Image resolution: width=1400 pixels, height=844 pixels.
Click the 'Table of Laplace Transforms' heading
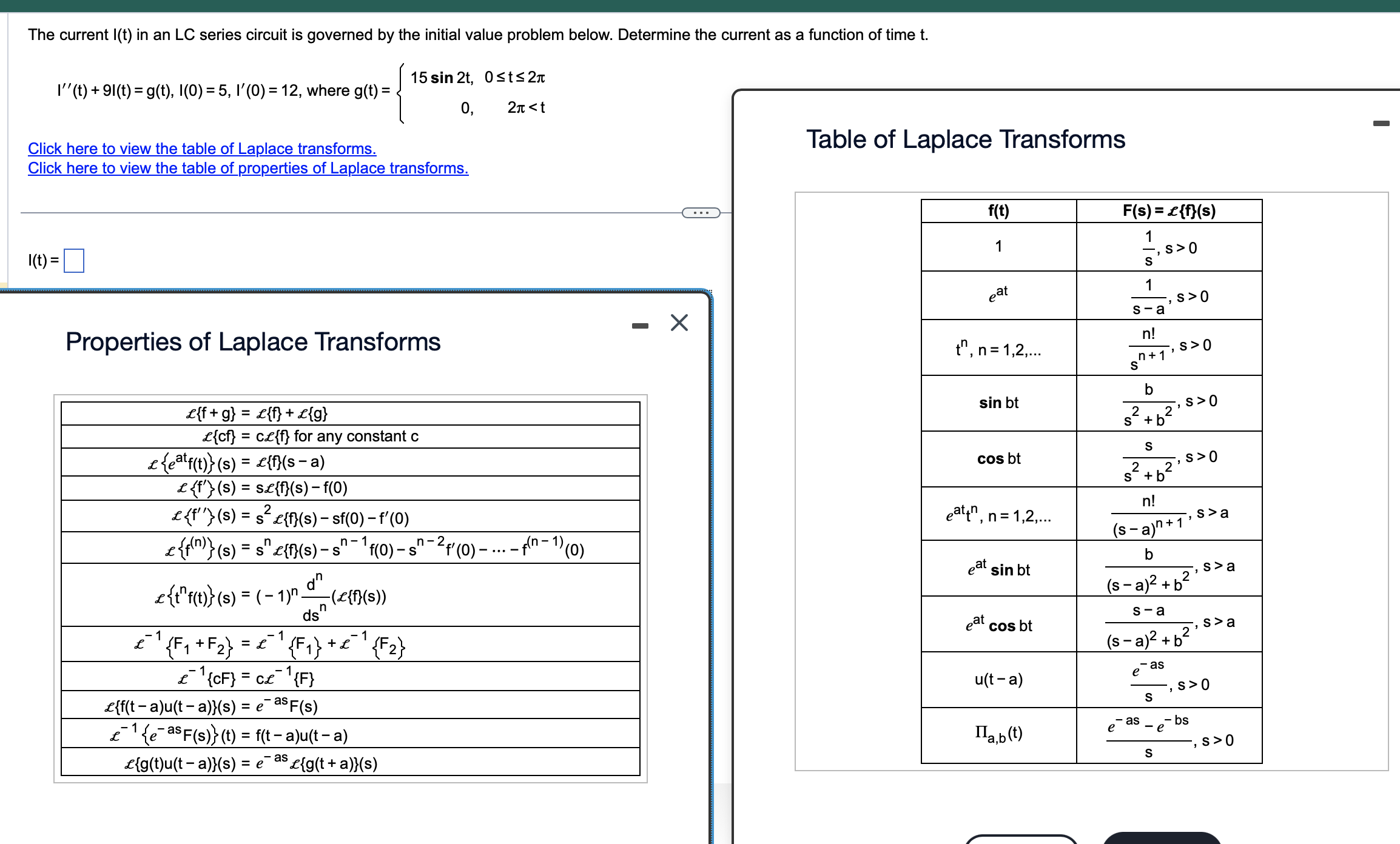click(965, 139)
